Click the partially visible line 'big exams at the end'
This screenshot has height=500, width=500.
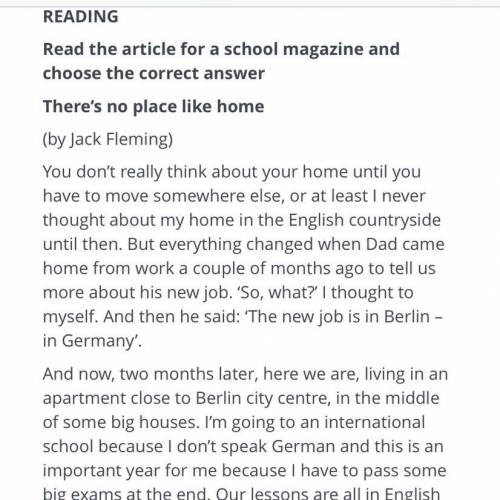(x=125, y=493)
